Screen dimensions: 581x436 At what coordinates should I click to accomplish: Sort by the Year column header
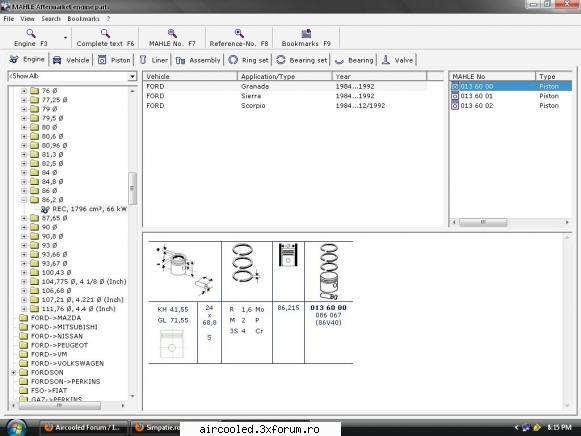379,76
